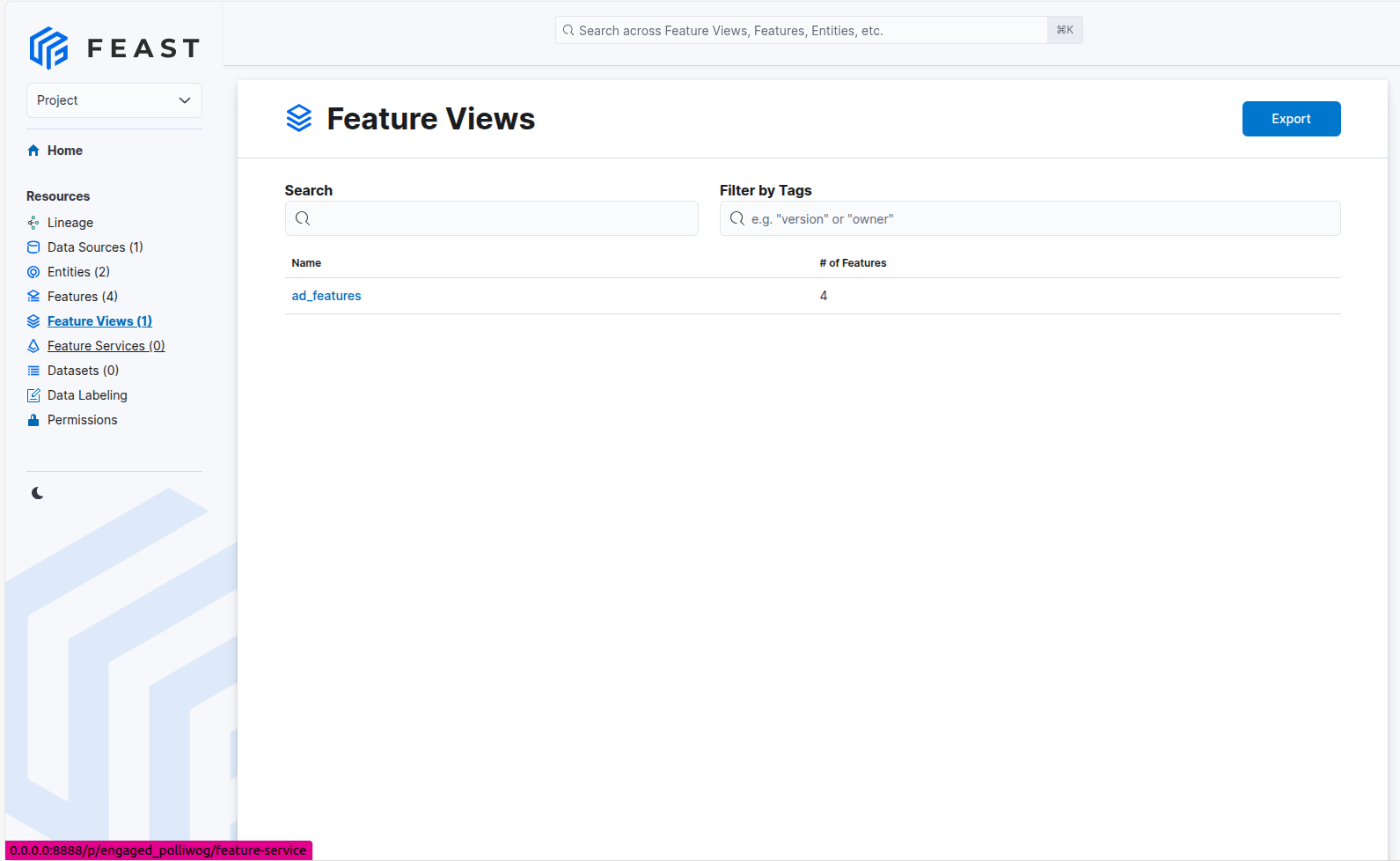Click the Feature Services icon
The height and width of the screenshot is (861, 1400).
[x=33, y=346]
